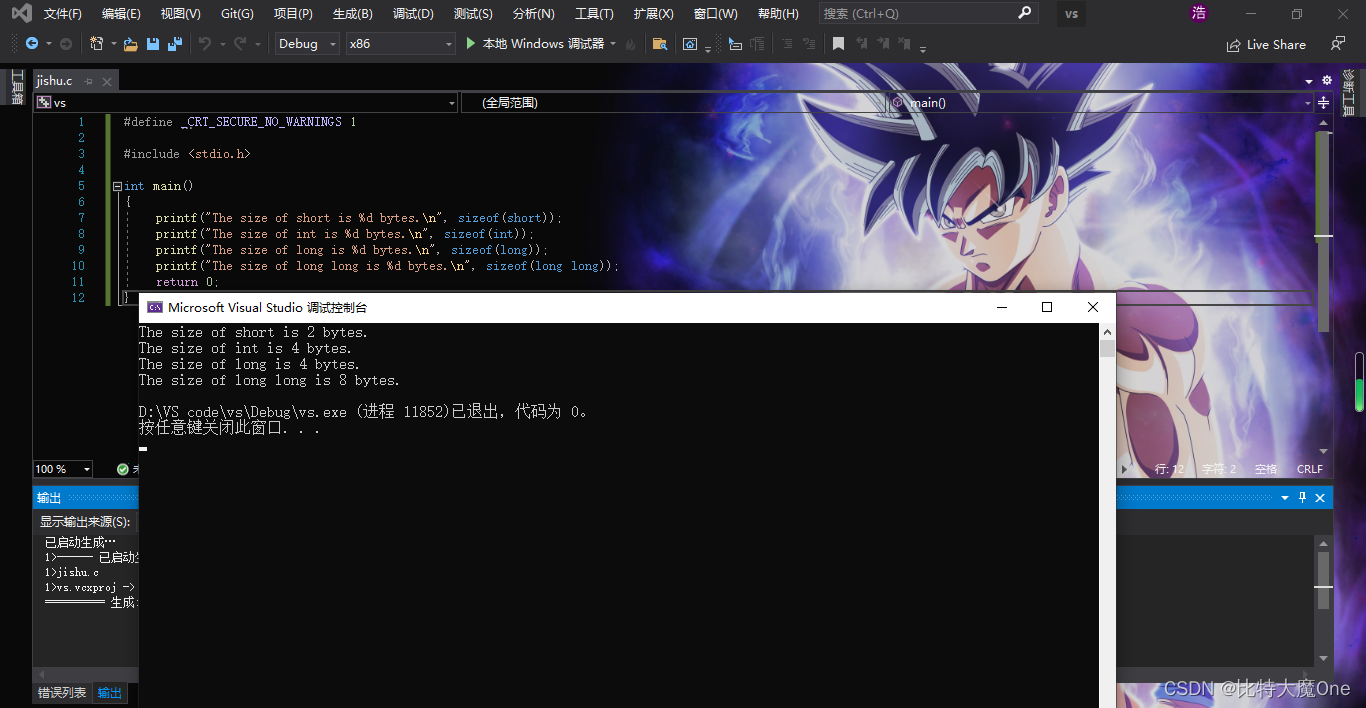Click the previous bookmark icon
1366x708 pixels.
click(x=862, y=44)
